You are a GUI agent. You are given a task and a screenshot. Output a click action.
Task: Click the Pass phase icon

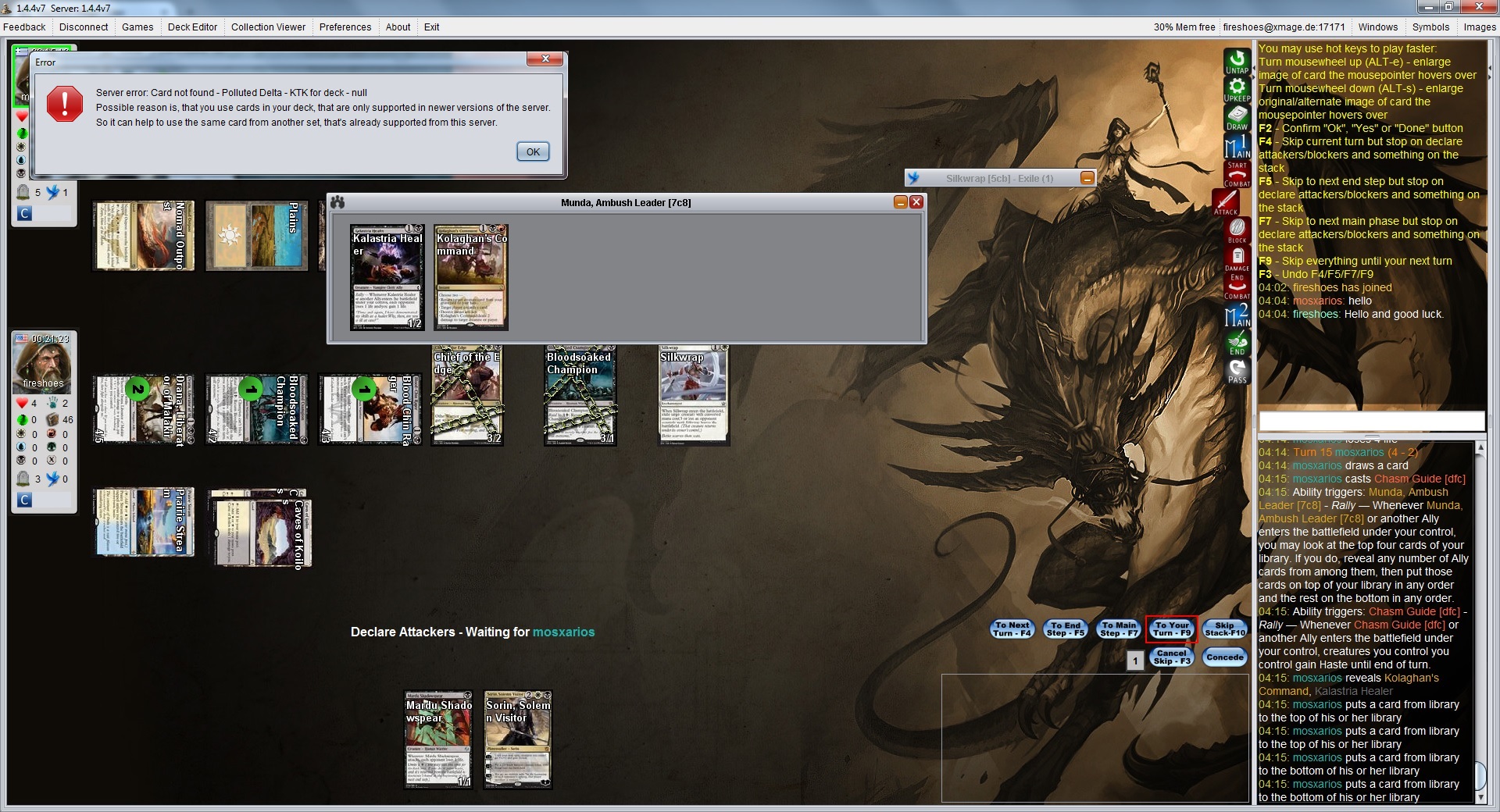click(1237, 371)
